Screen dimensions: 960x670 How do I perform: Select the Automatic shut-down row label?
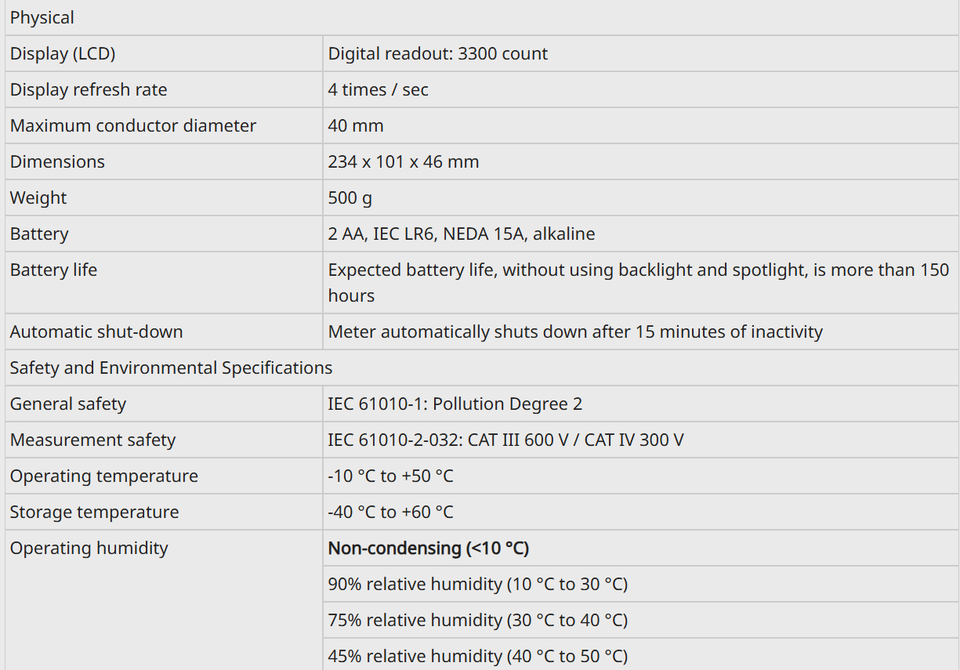(x=96, y=332)
